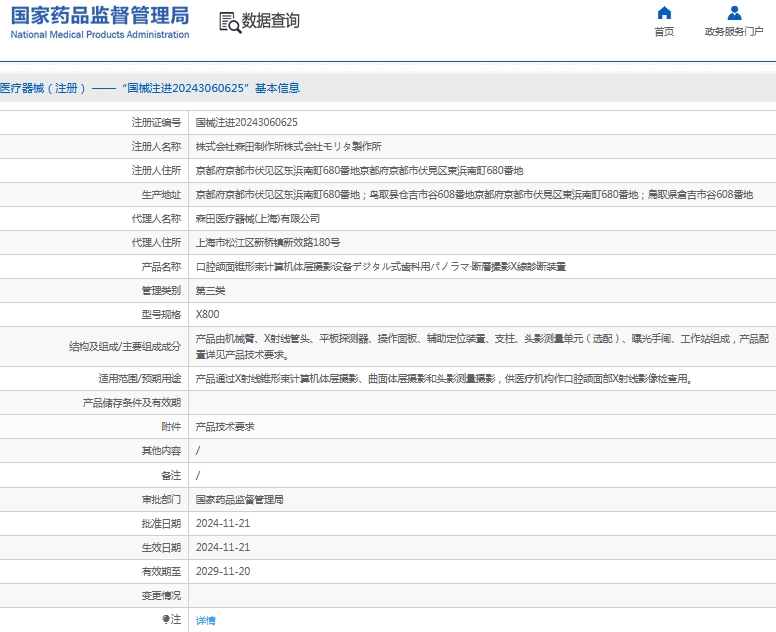
Task: Click the 生产地址 address value
Action: click(x=474, y=194)
